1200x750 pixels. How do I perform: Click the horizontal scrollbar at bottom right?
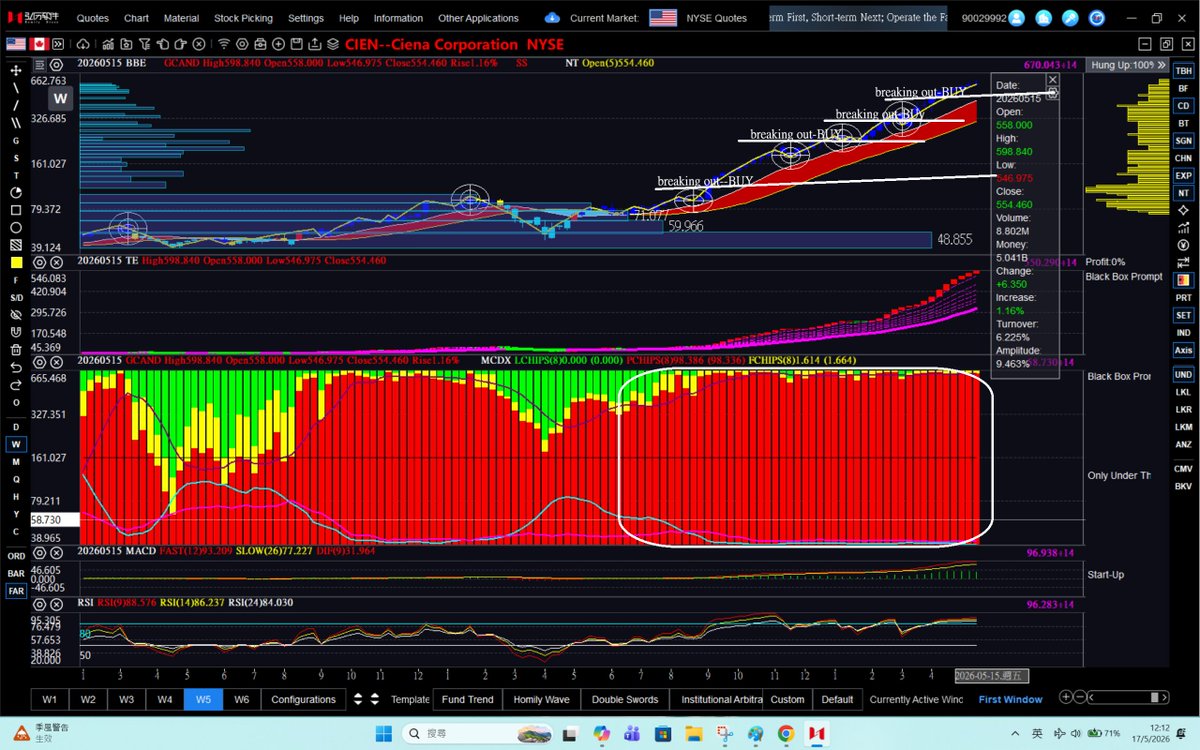click(x=1128, y=698)
